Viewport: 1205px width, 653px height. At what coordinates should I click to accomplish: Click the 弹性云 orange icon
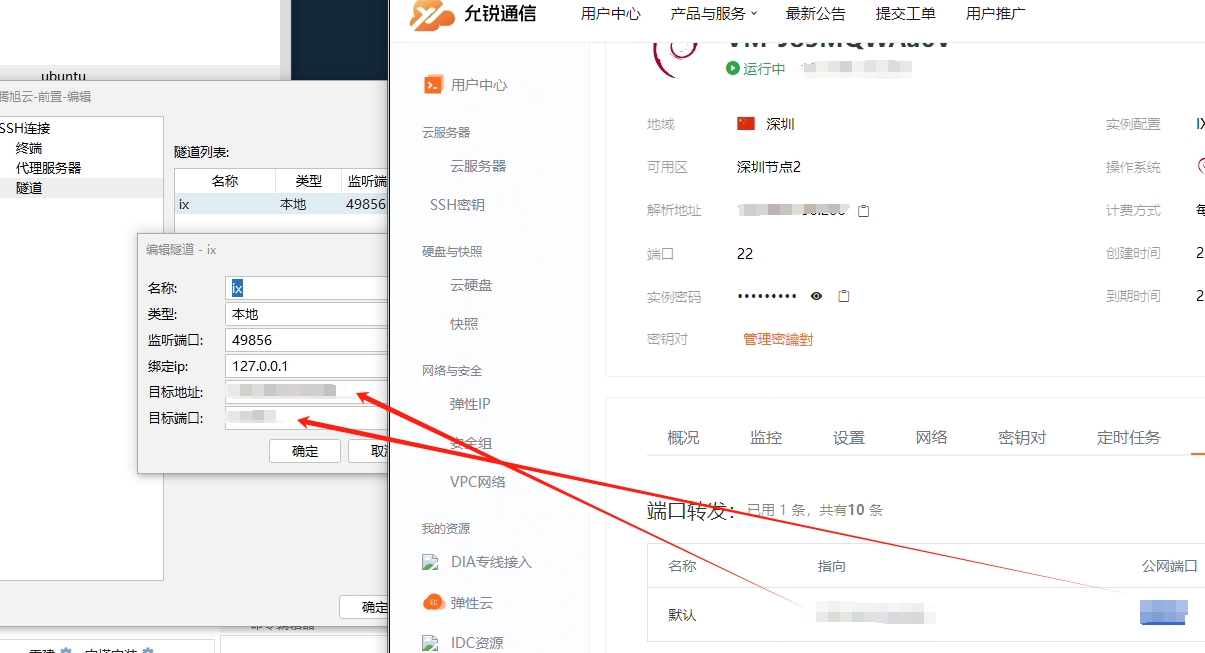coord(433,603)
